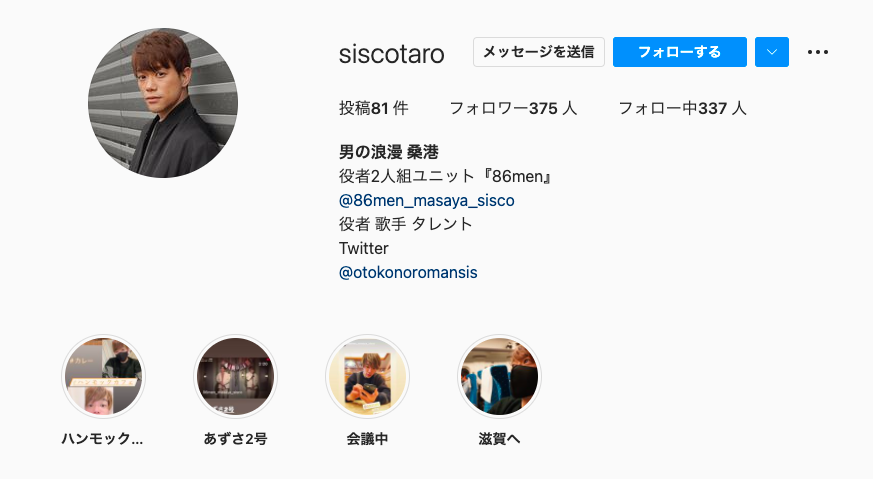Viewport: 873px width, 479px height.
Task: Click the 滋賀へ highlight label text
Action: tap(499, 439)
